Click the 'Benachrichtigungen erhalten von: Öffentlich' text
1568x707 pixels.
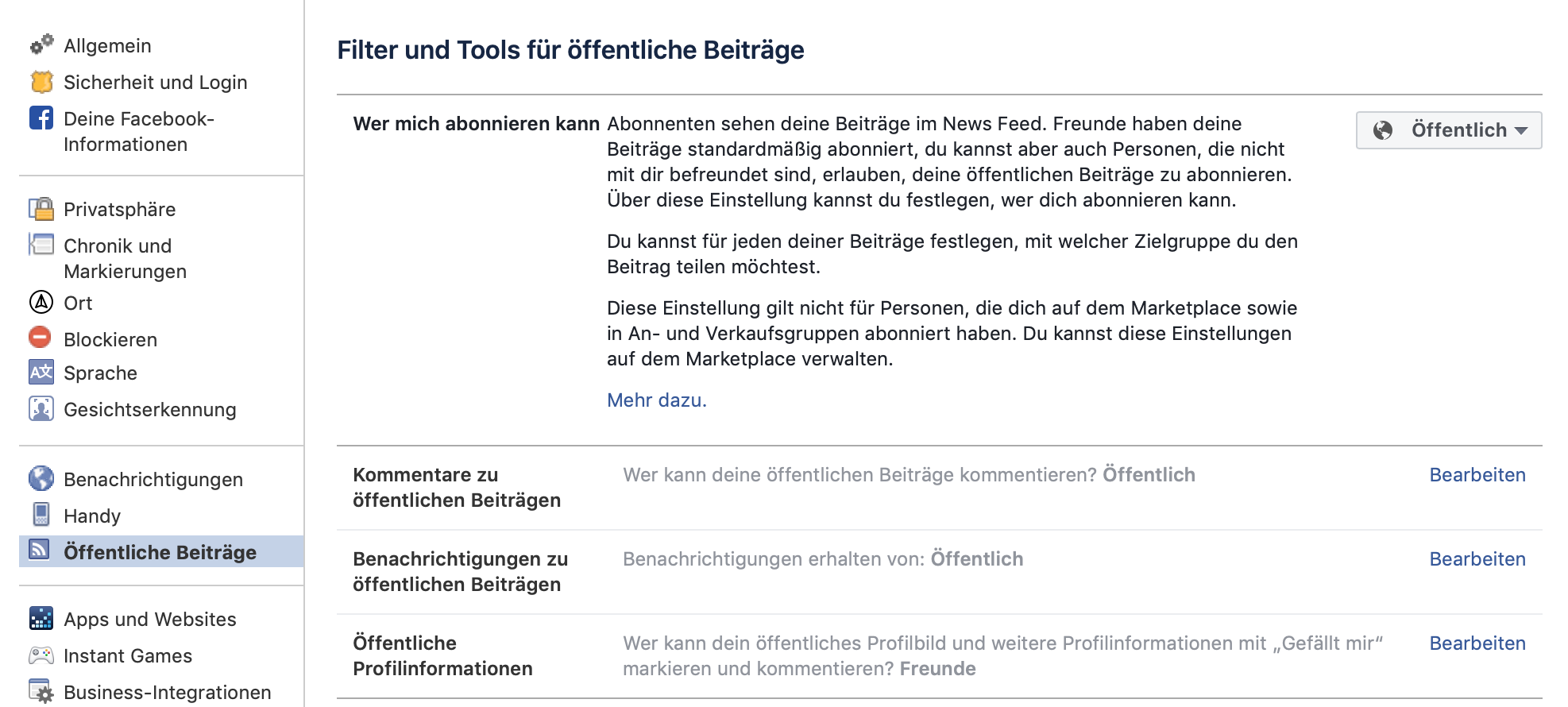click(823, 559)
